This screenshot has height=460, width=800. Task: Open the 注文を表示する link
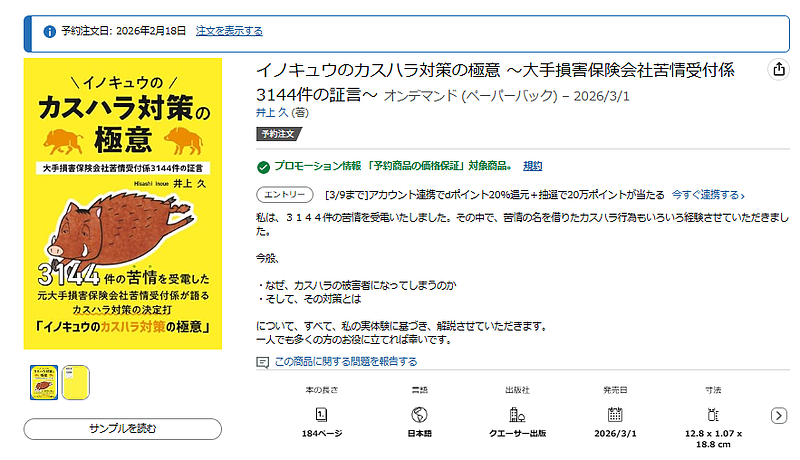[x=229, y=31]
